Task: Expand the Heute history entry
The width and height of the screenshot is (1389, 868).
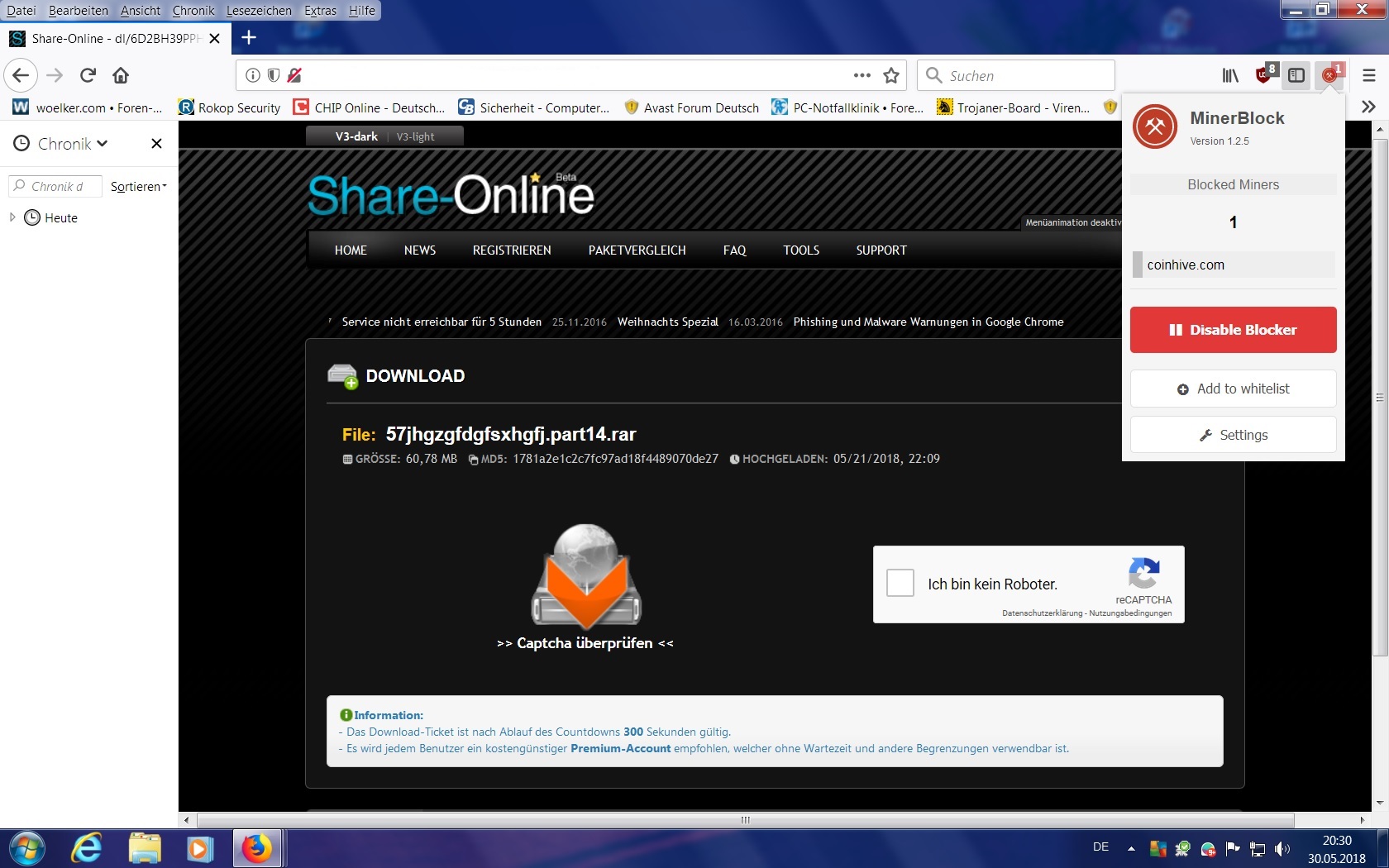Action: click(12, 217)
